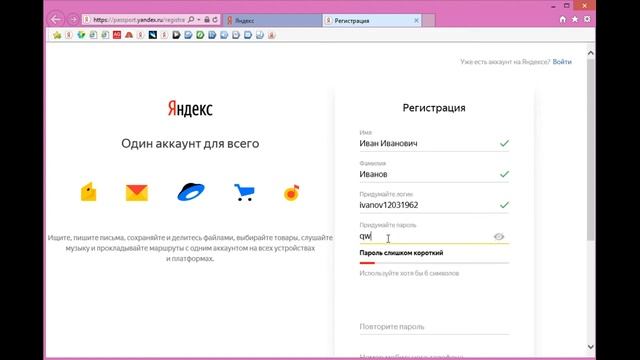Click the padlock security icon in address bar
Image resolution: width=640 pixels, height=360 pixels.
[x=207, y=20]
